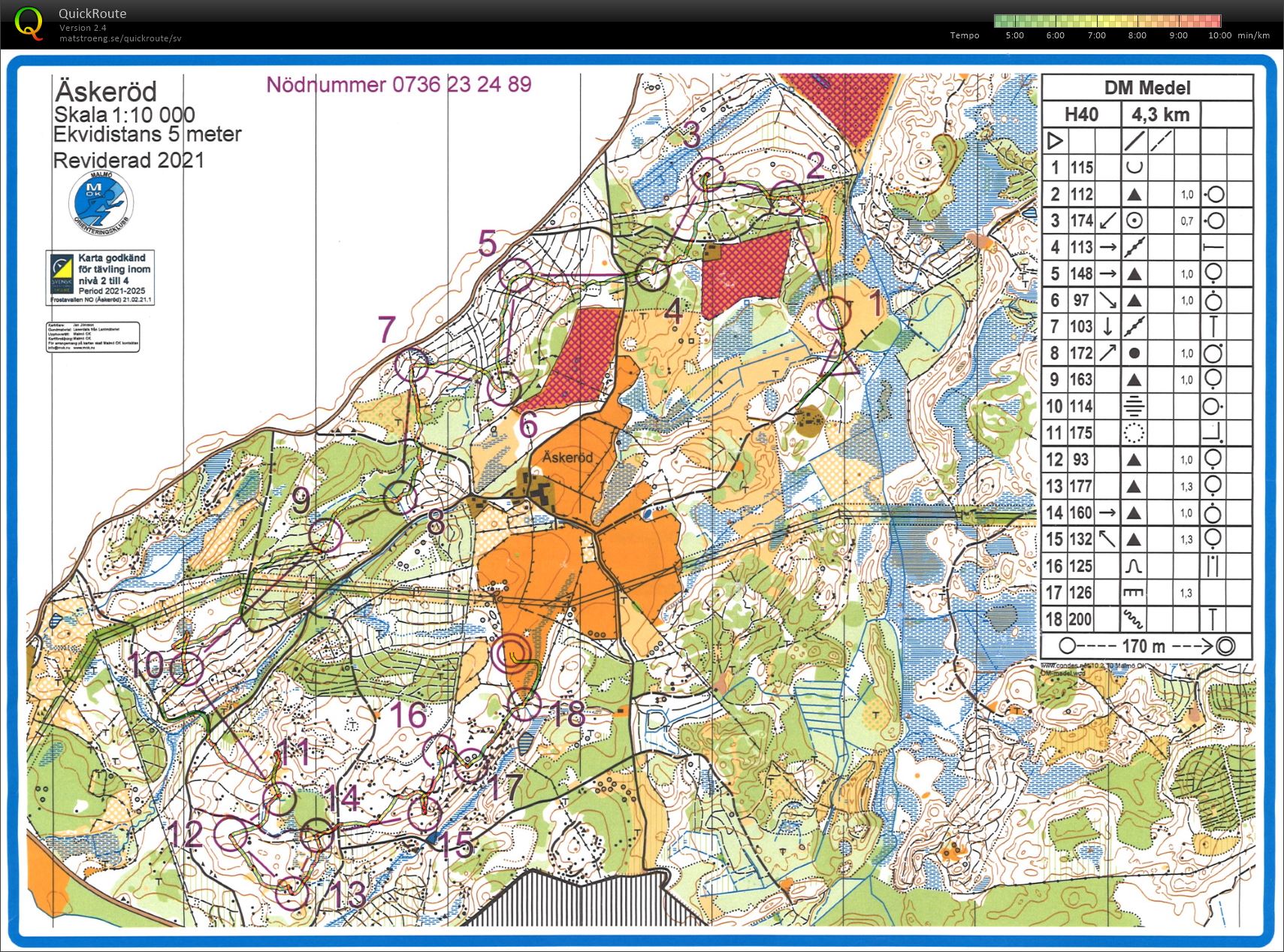Click the QuickRoute Q logo

point(29,23)
